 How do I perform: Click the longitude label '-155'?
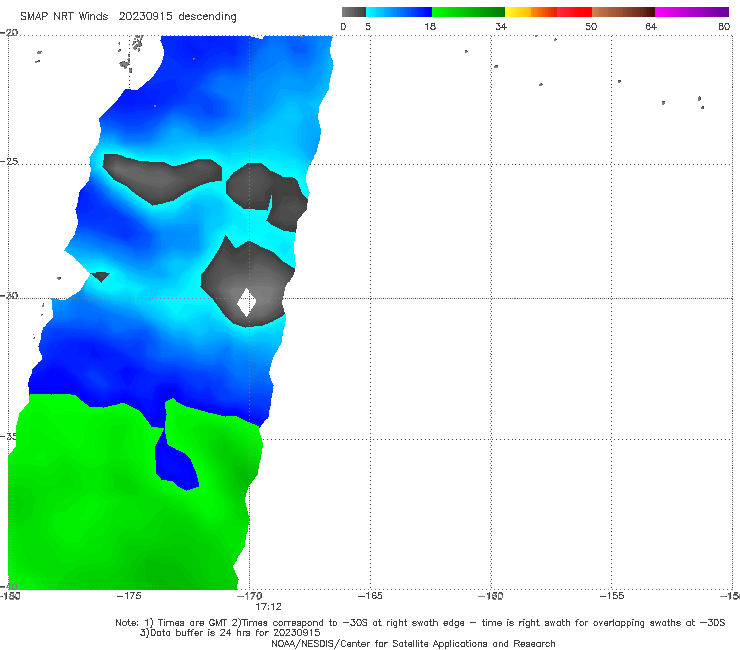click(612, 596)
